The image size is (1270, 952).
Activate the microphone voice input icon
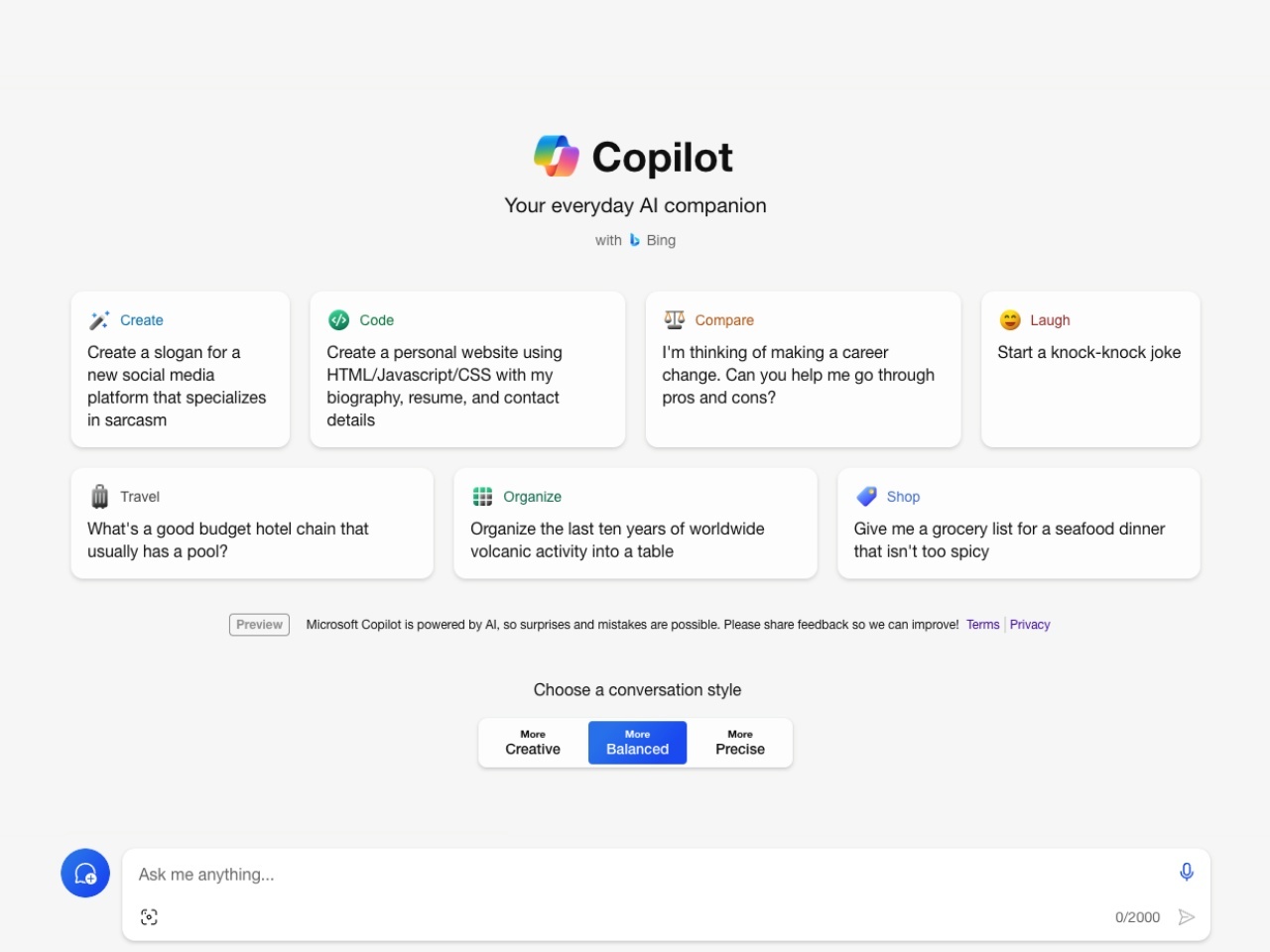(x=1186, y=872)
